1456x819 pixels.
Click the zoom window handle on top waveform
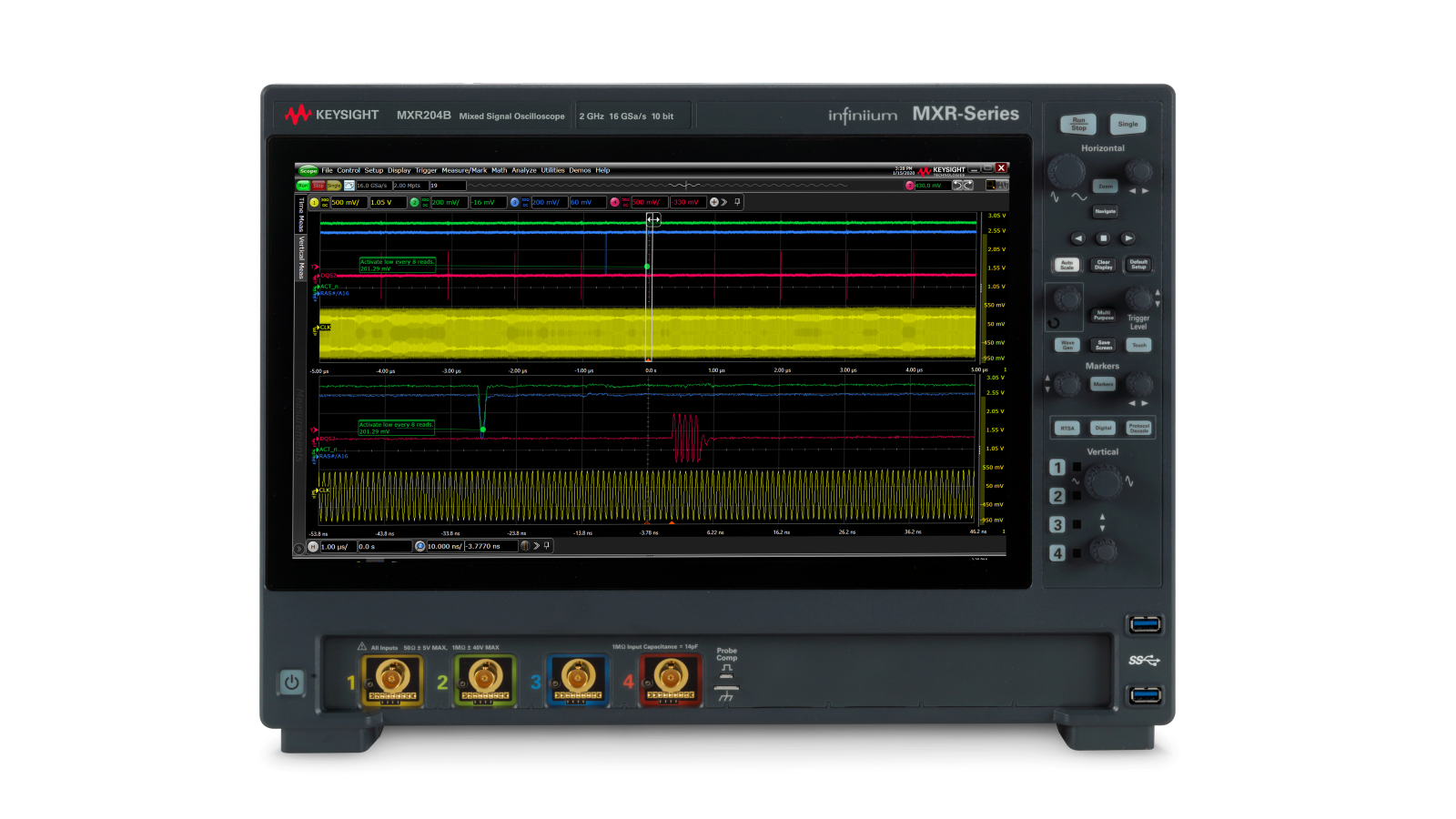pos(653,219)
